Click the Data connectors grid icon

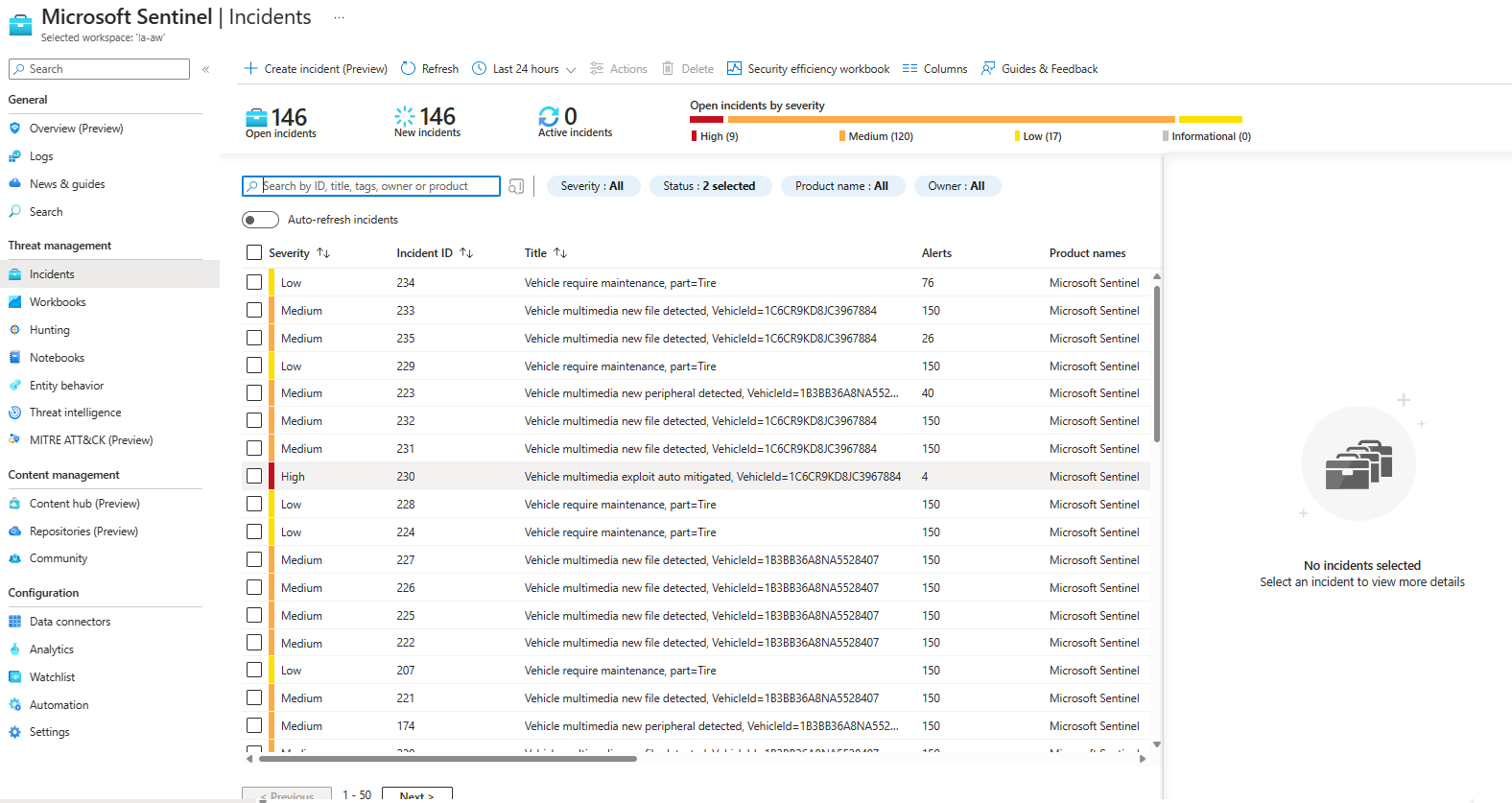[x=14, y=622]
